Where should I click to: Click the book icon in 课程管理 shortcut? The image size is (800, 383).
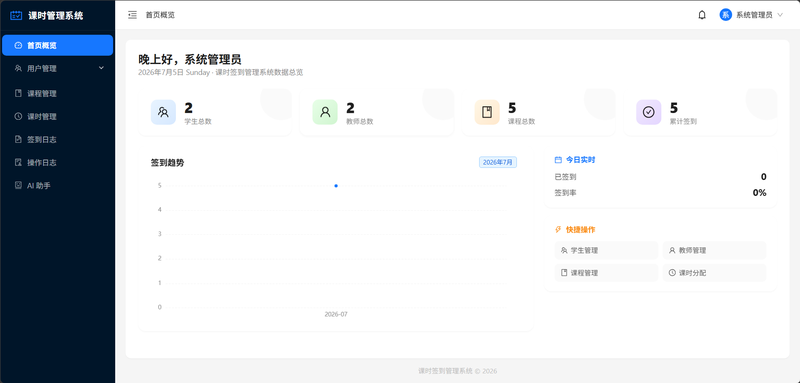tap(564, 273)
